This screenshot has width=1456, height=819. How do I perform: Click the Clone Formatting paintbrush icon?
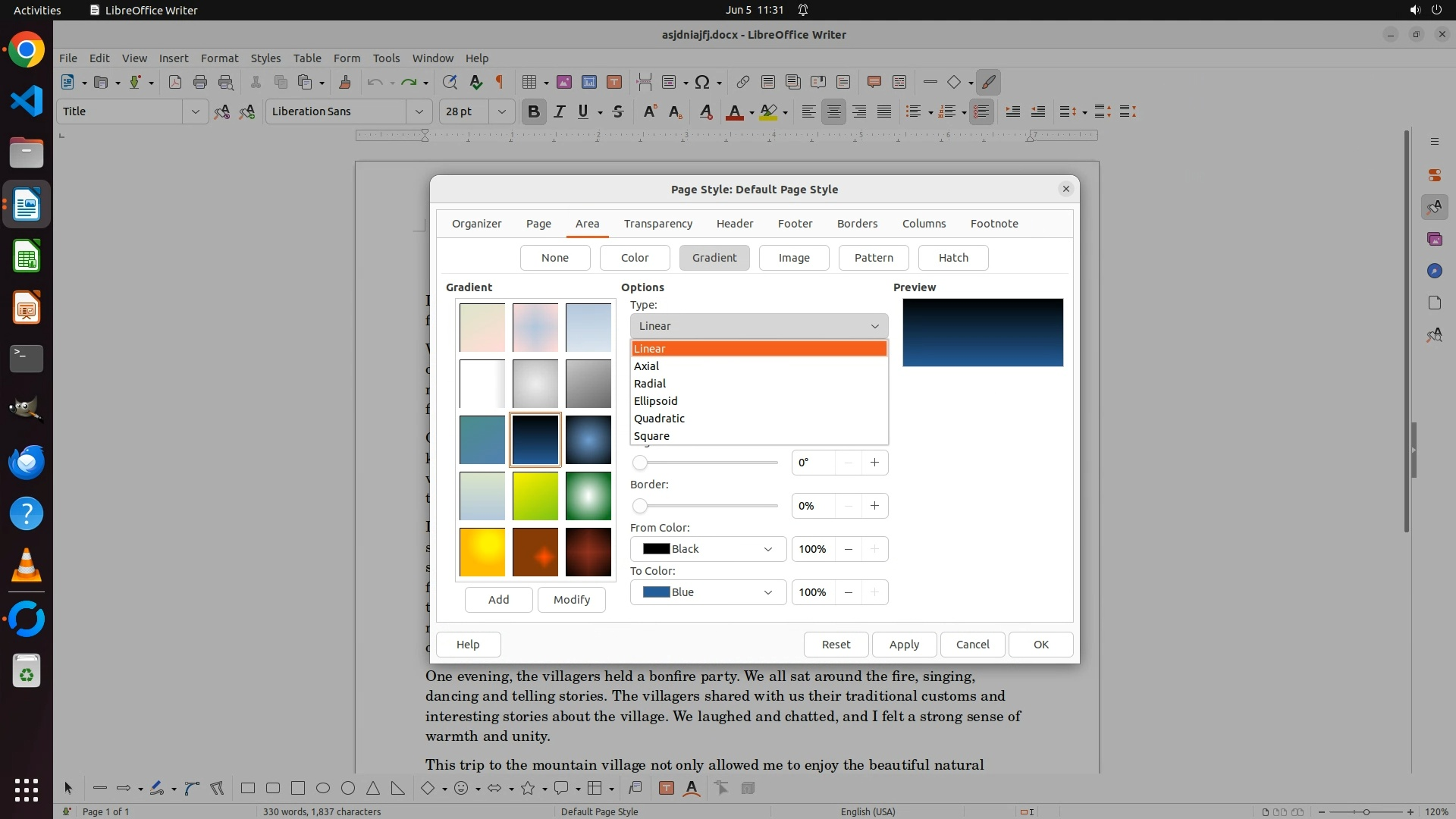[x=345, y=82]
